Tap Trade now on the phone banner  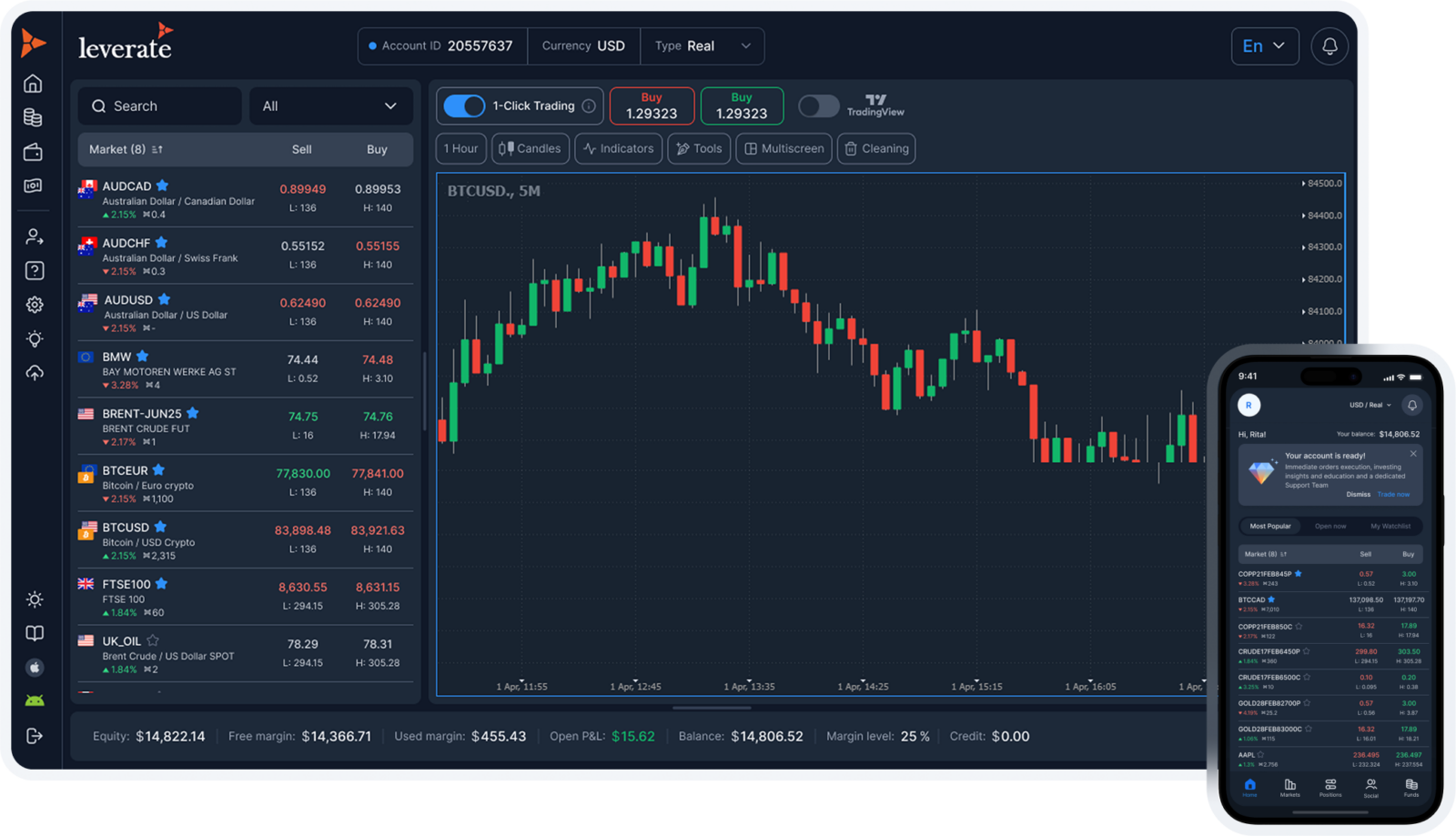1393,494
